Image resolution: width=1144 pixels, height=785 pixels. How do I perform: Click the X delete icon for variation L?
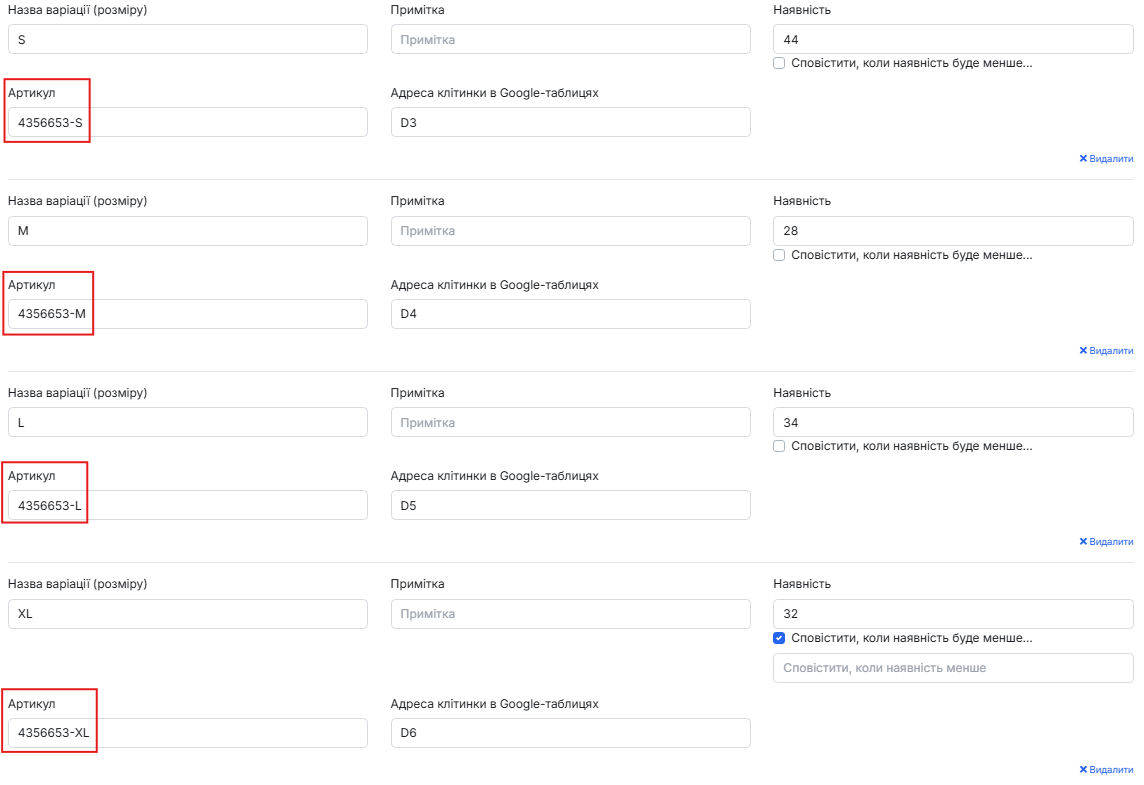(x=1083, y=541)
